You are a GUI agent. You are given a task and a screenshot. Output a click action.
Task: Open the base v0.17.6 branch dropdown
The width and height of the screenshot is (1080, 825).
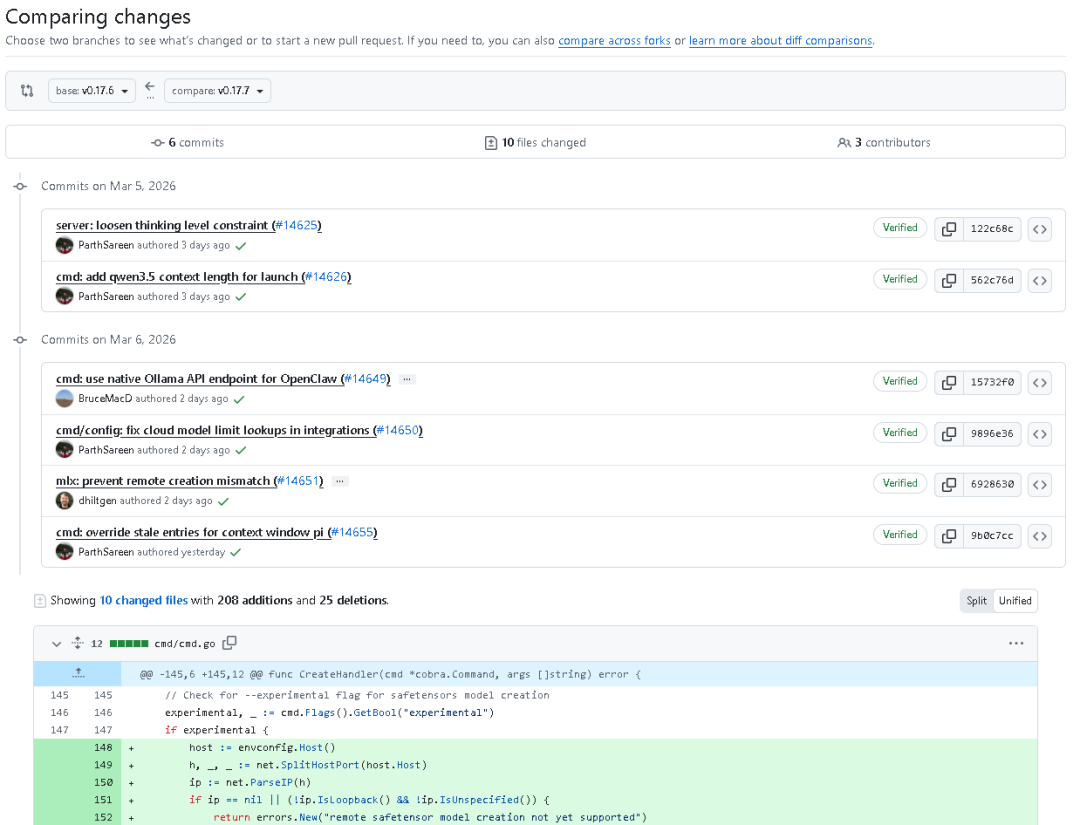pos(91,91)
